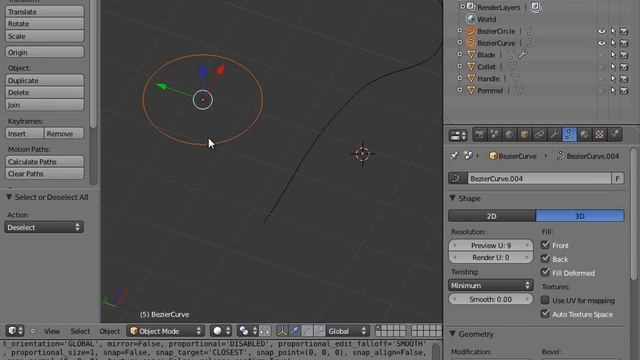Open the Modifiers wrench tab
The height and width of the screenshot is (360, 640).
[x=554, y=134]
